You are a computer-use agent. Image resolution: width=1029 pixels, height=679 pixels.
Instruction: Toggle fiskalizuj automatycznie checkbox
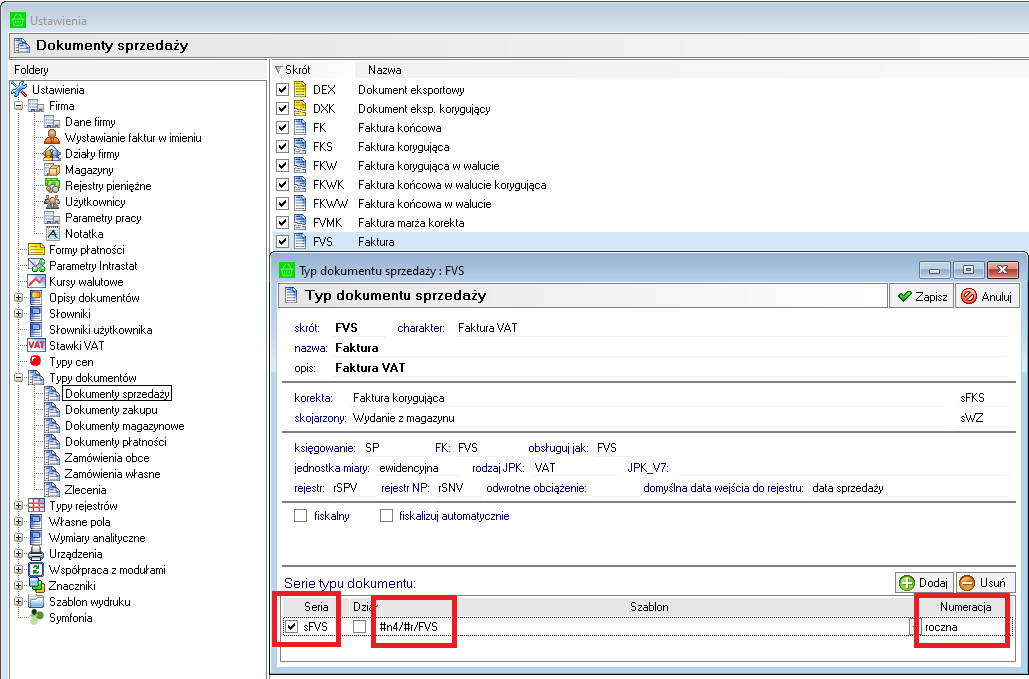(387, 516)
